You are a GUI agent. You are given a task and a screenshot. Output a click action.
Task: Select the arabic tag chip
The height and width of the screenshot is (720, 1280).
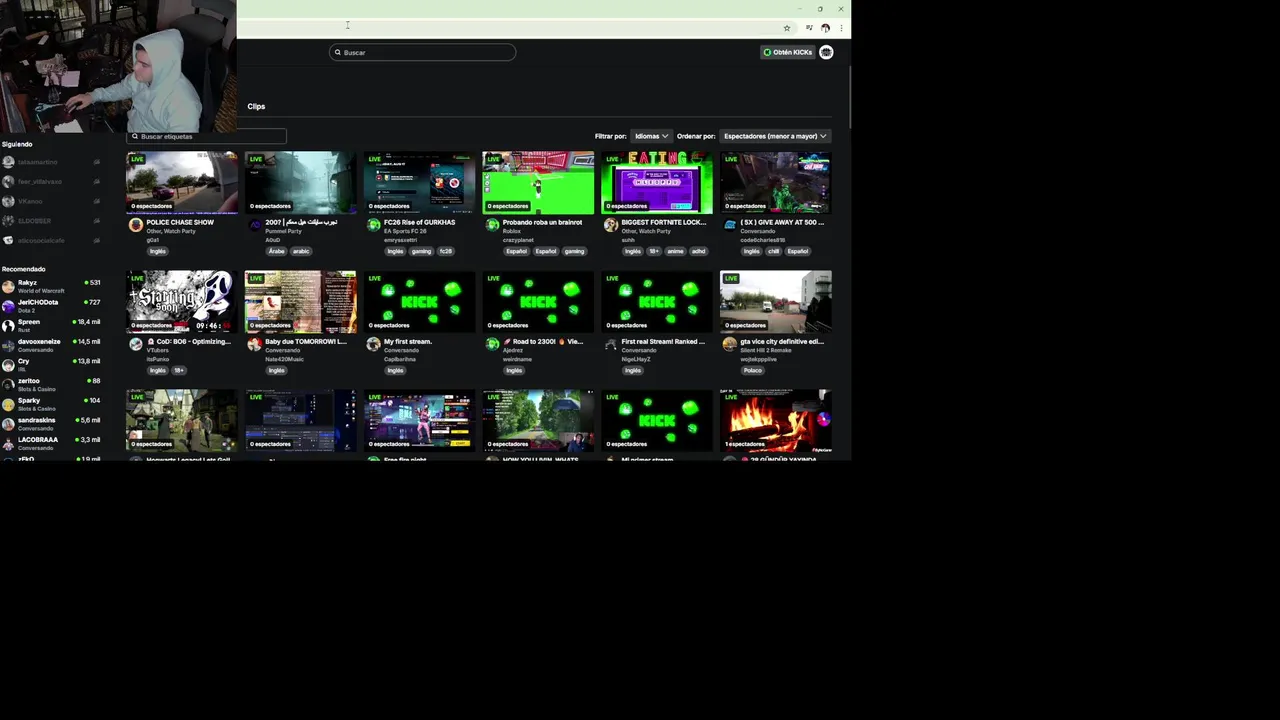coord(302,251)
